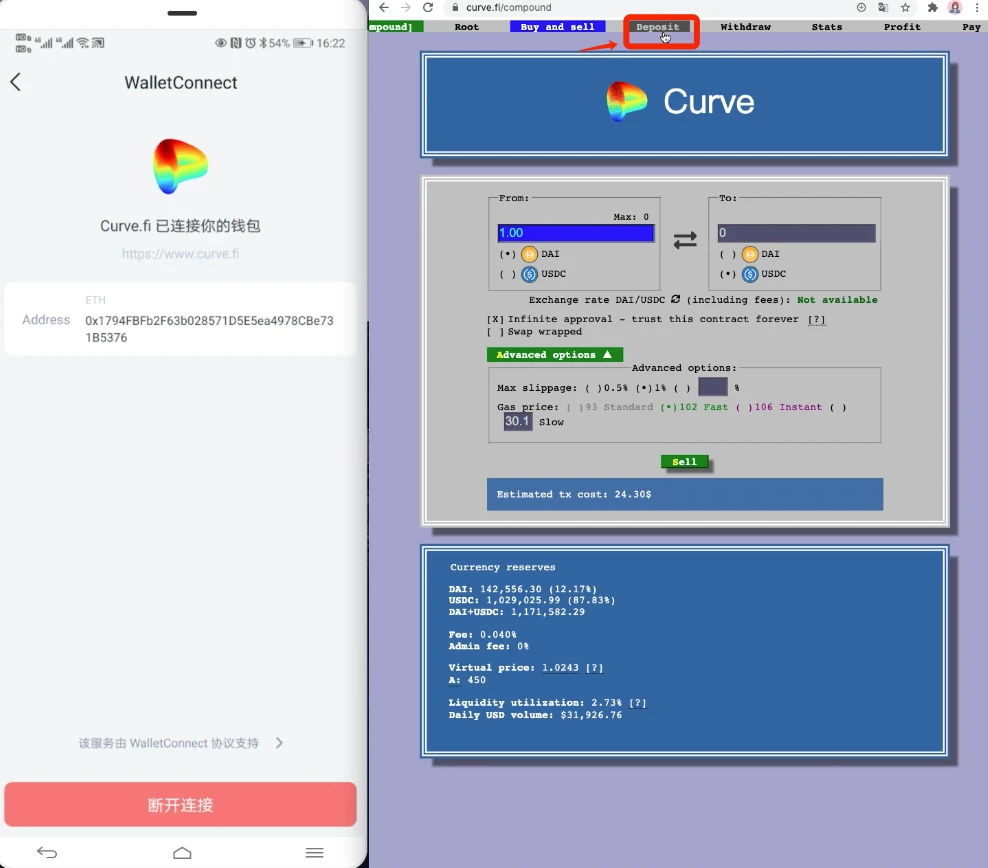Toggle Infinite approval checkbox
The height and width of the screenshot is (868, 988).
coord(495,319)
